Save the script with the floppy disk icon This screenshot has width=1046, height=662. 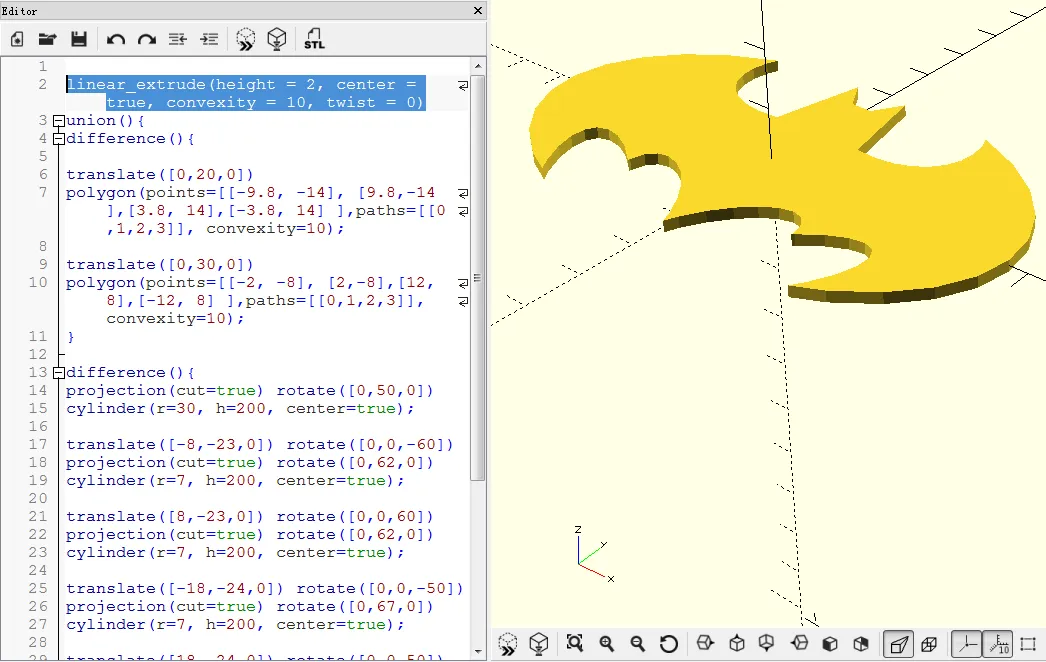pyautogui.click(x=79, y=39)
